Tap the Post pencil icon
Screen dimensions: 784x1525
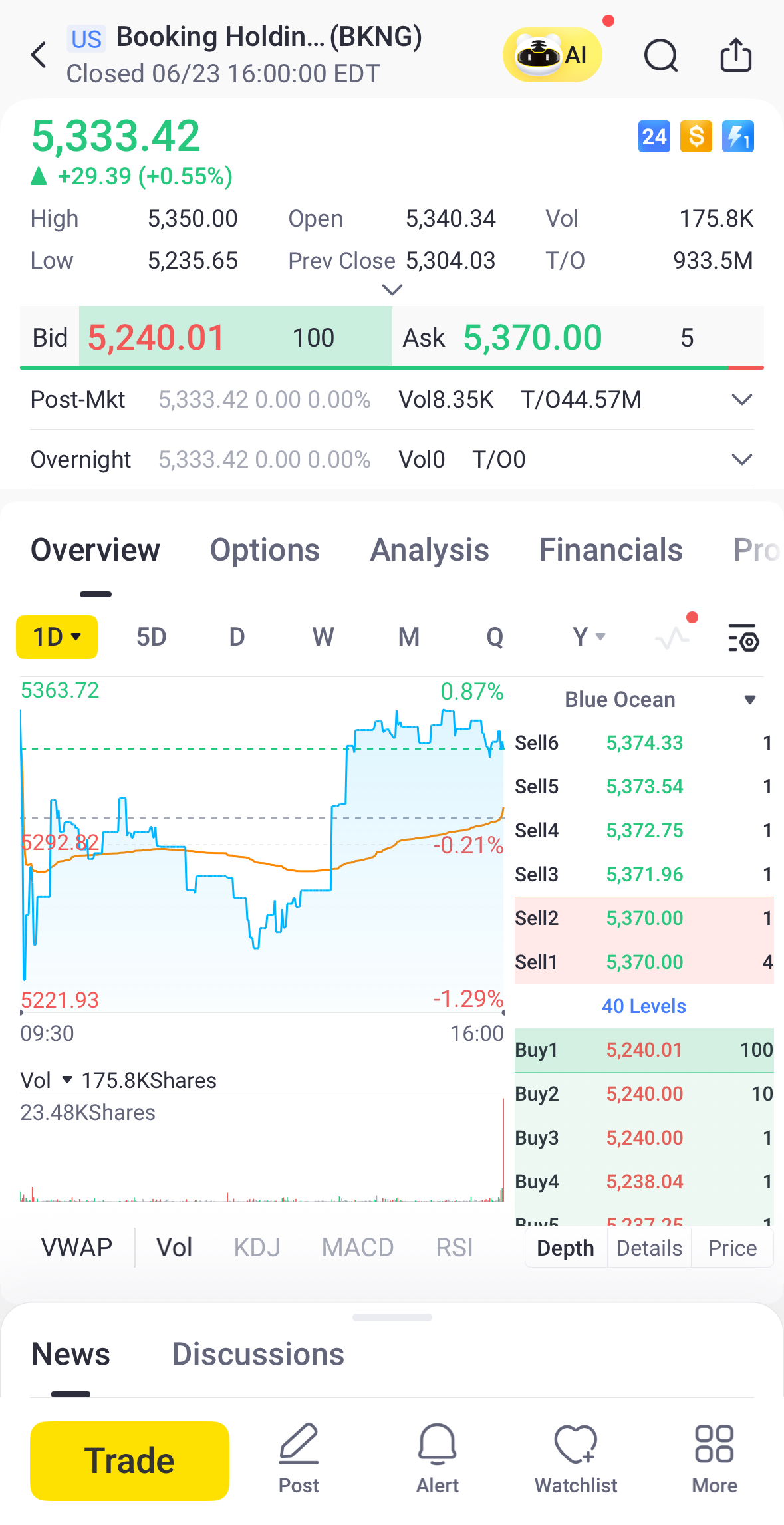pos(299,1459)
